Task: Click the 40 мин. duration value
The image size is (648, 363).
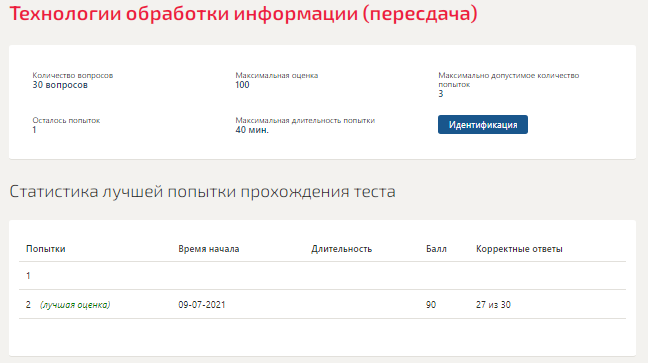Action: [252, 130]
